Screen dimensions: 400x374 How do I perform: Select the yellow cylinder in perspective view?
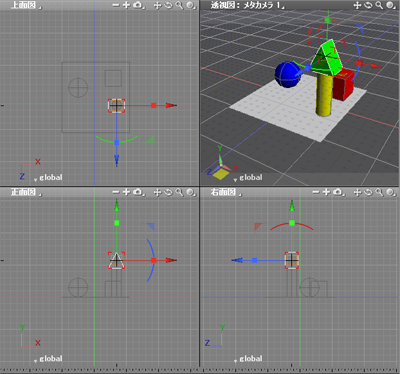[x=324, y=95]
